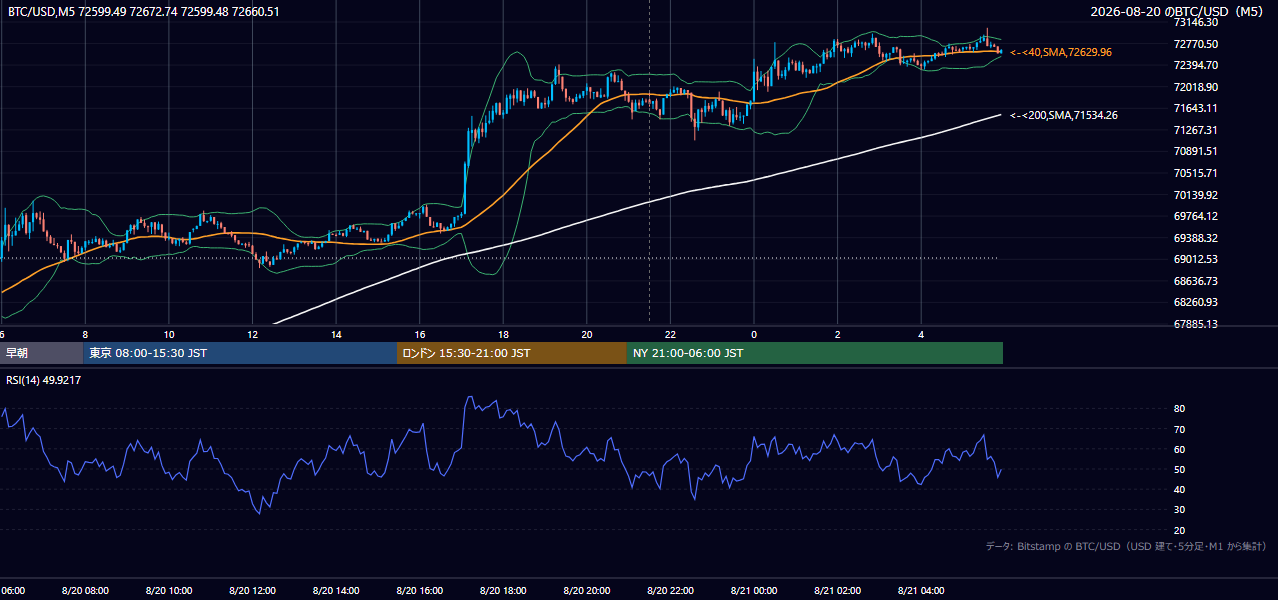
Task: Click the ロンドン 15:30-21:00 JST session bar
Action: pyautogui.click(x=512, y=353)
